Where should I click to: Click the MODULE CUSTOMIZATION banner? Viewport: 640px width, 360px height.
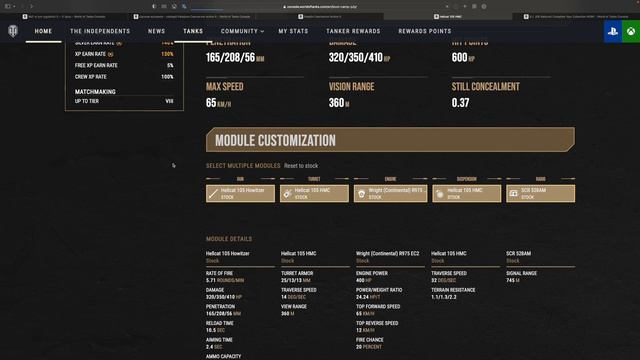(x=390, y=140)
